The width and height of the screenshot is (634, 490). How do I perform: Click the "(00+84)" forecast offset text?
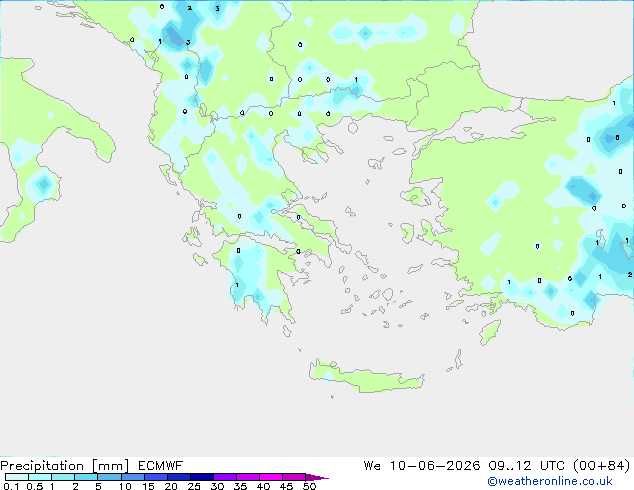pos(602,465)
